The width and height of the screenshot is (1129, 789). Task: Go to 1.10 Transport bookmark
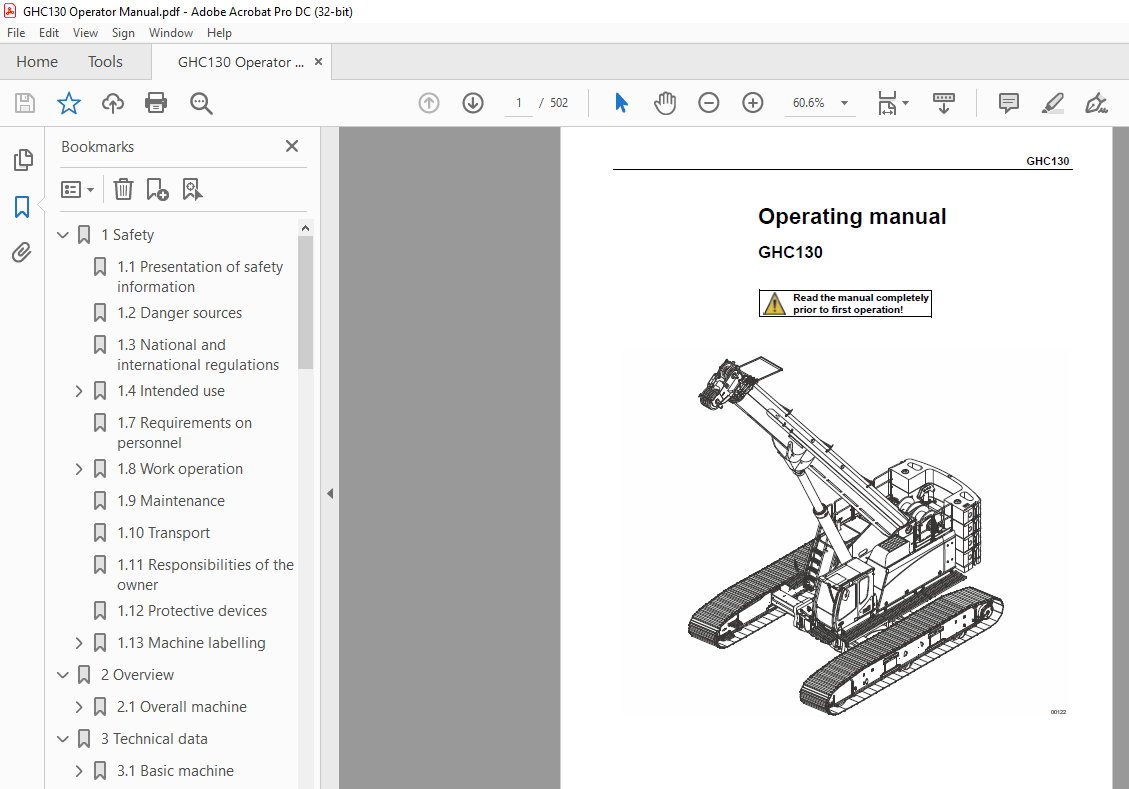point(163,533)
